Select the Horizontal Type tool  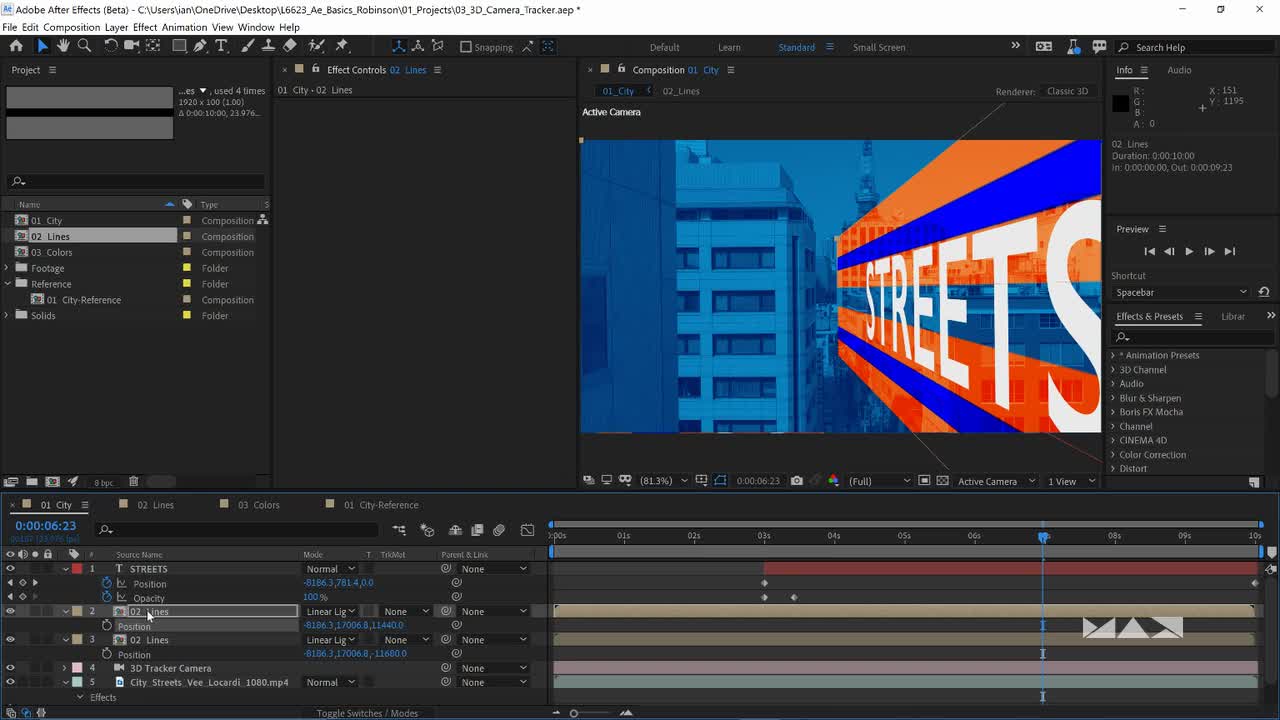[222, 46]
